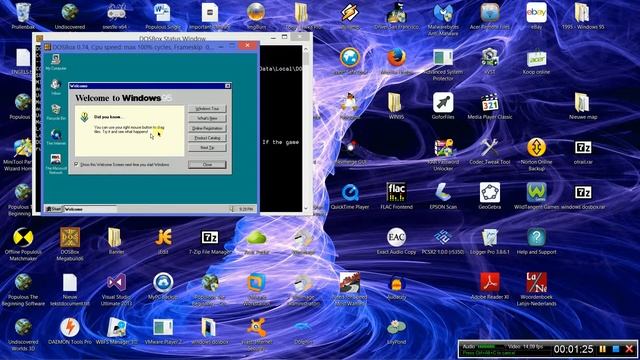The height and width of the screenshot is (360, 640).
Task: Uncheck Show this Welcome Screen checkbox
Action: point(76,164)
